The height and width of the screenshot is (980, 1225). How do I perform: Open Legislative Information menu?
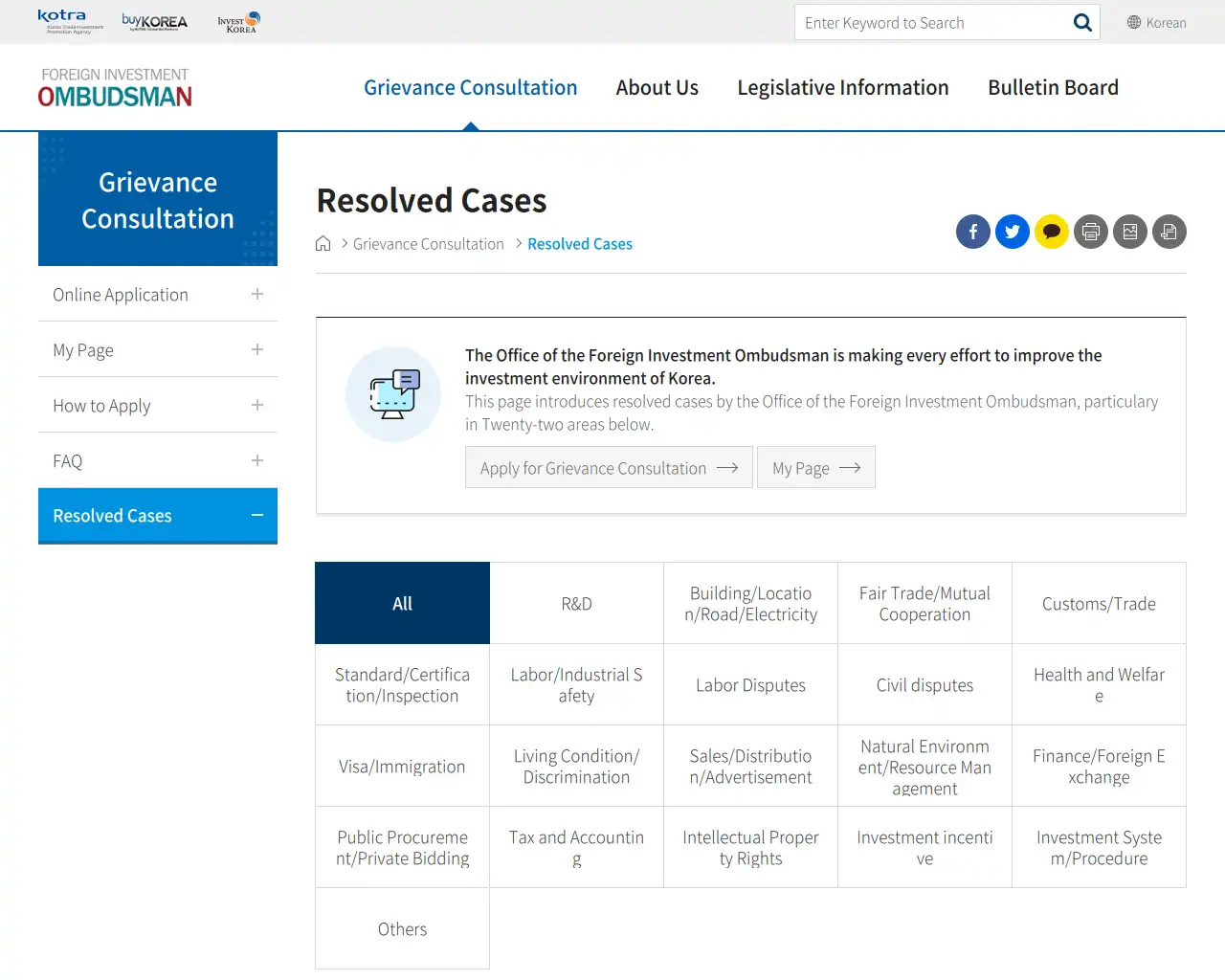[x=842, y=88]
